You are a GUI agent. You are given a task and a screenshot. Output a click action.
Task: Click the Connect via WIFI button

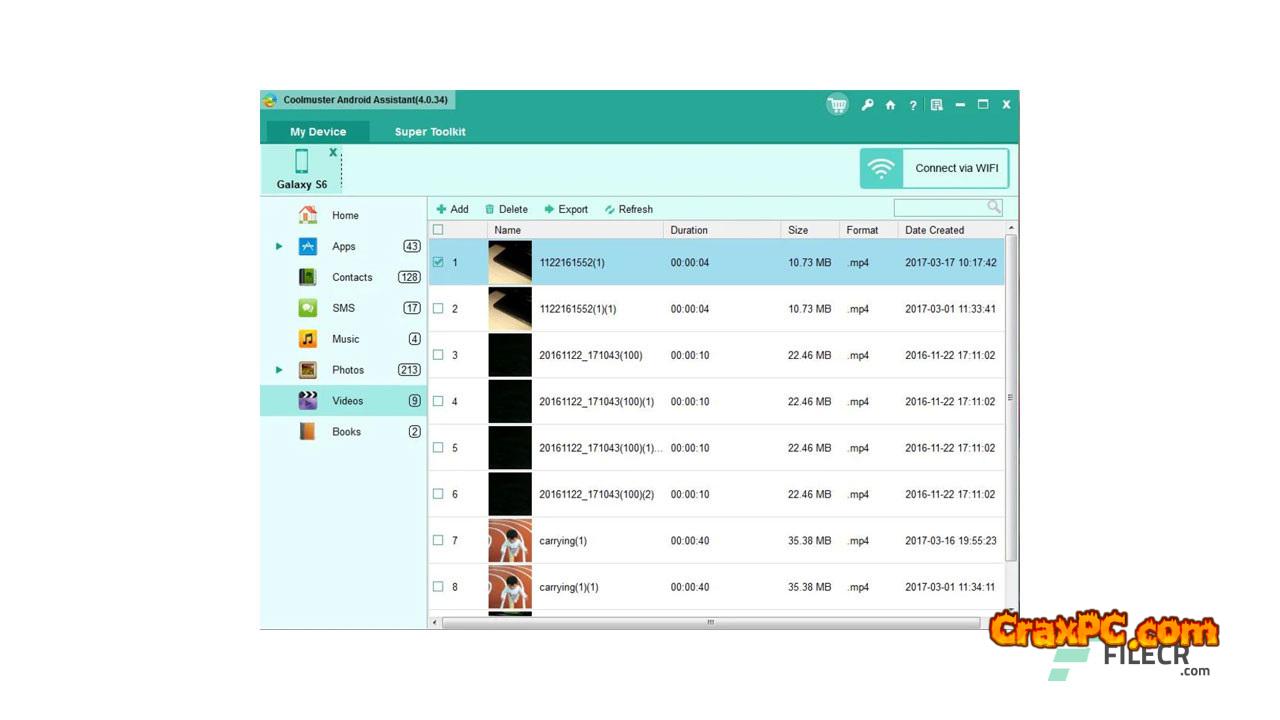pos(934,168)
